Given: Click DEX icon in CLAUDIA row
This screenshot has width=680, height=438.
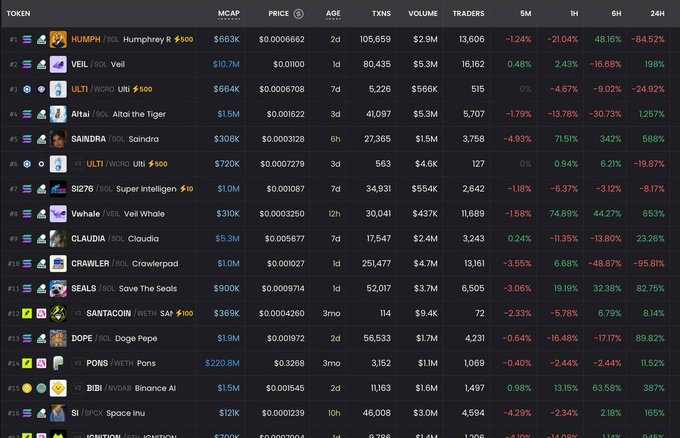Looking at the screenshot, I should click(41, 239).
